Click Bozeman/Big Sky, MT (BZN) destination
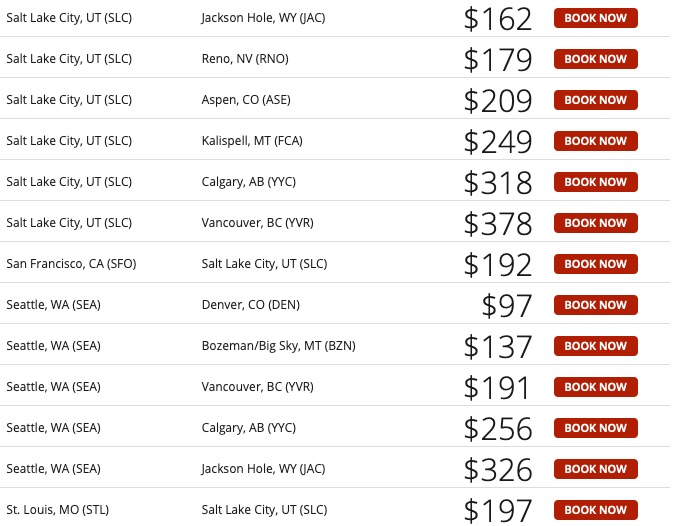This screenshot has height=526, width=676. point(278,346)
